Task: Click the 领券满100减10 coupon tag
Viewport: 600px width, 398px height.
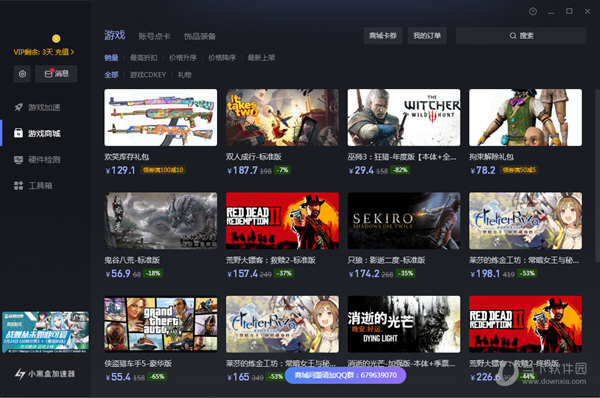Action: coord(163,170)
